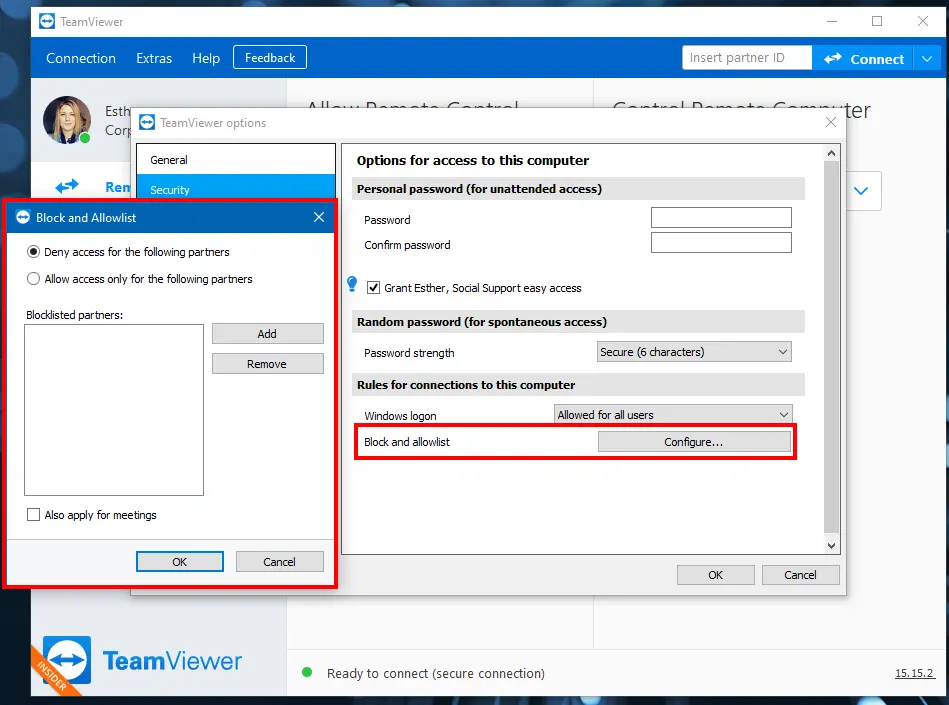Click the Connect button
The image size is (949, 705).
(x=863, y=59)
